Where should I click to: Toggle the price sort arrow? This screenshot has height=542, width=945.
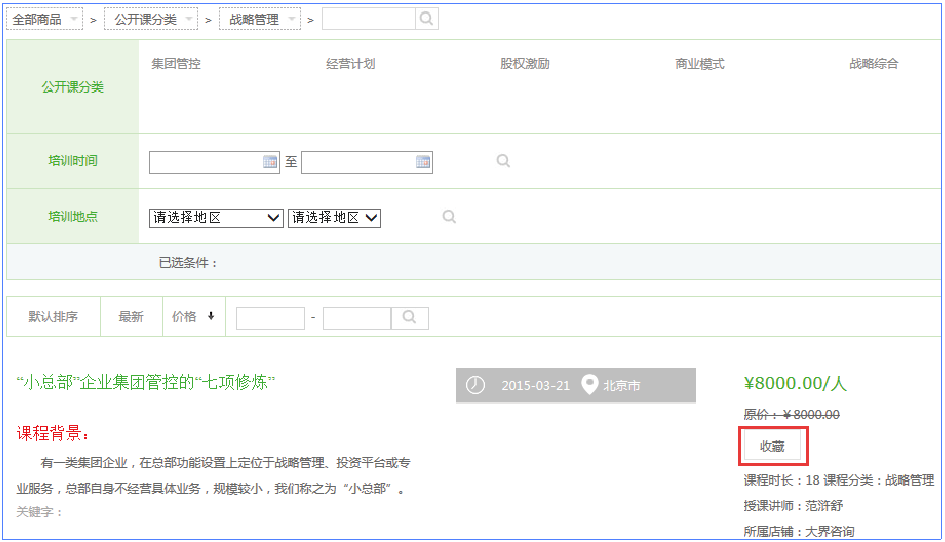click(211, 316)
